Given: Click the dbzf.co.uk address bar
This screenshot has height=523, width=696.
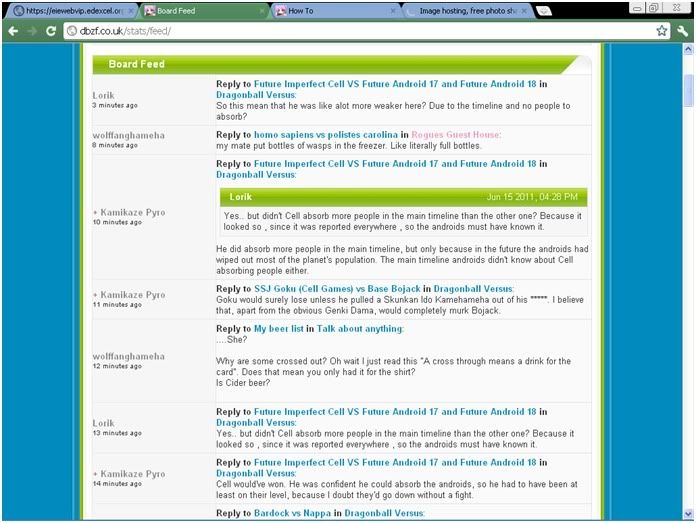Looking at the screenshot, I should coord(350,31).
